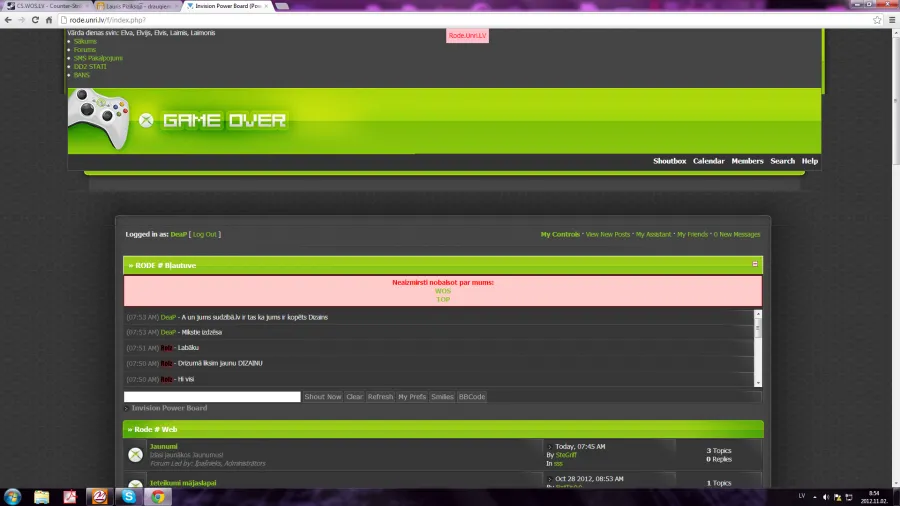Open Members menu item
Screen dimensions: 900x506
click(x=747, y=161)
